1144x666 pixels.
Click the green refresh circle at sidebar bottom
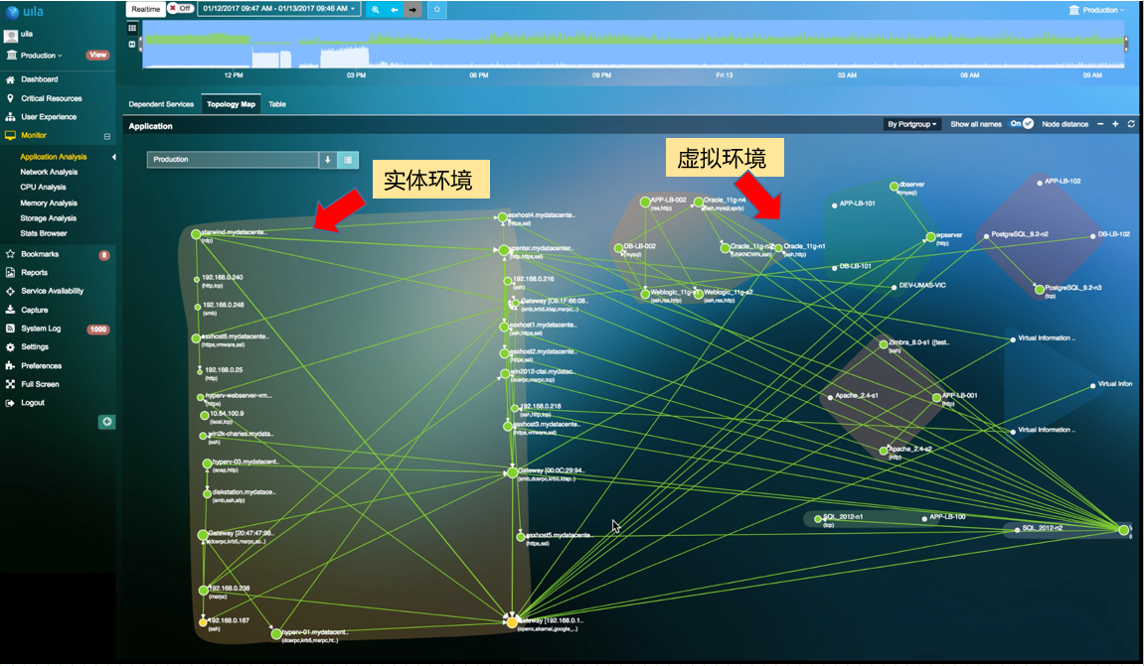point(108,421)
